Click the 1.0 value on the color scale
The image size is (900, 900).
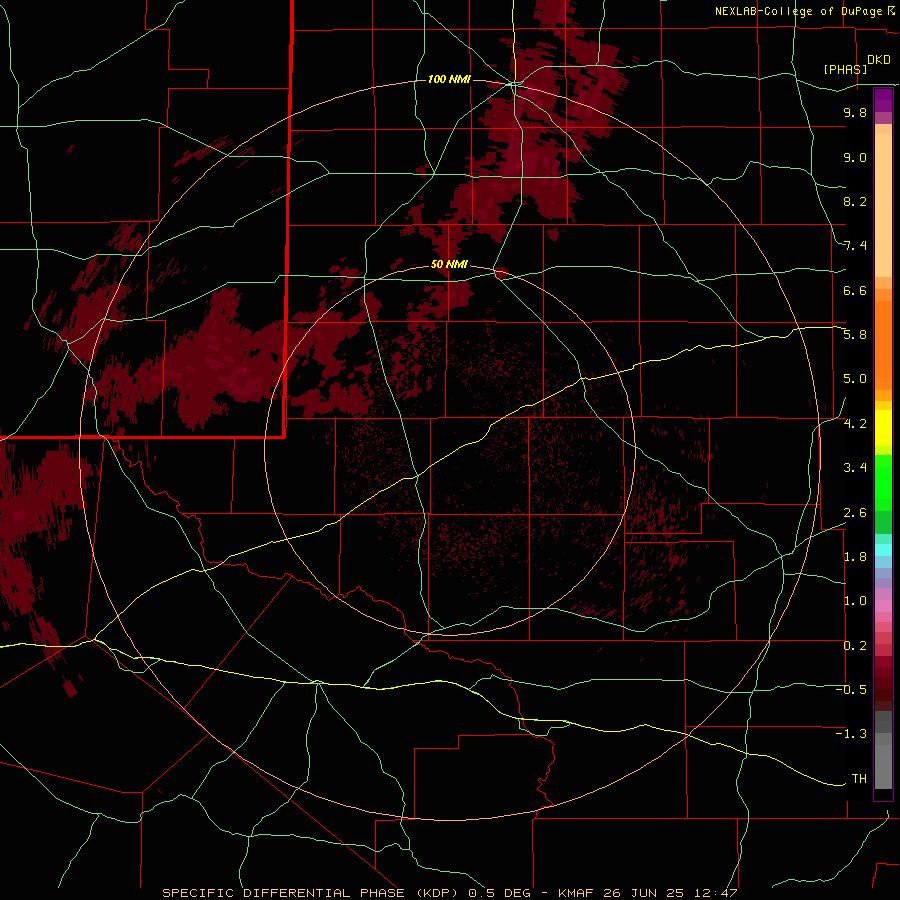(x=855, y=601)
